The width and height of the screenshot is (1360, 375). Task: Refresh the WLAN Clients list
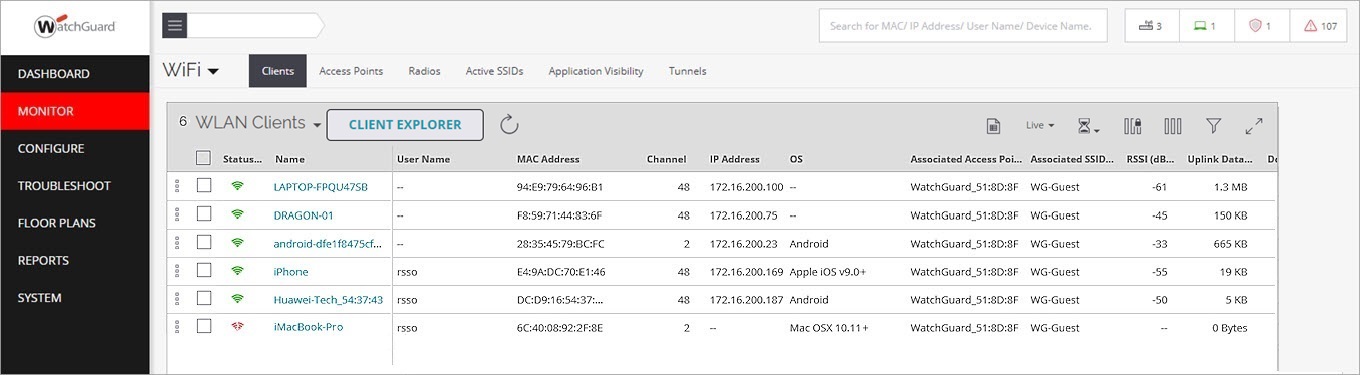click(x=509, y=125)
